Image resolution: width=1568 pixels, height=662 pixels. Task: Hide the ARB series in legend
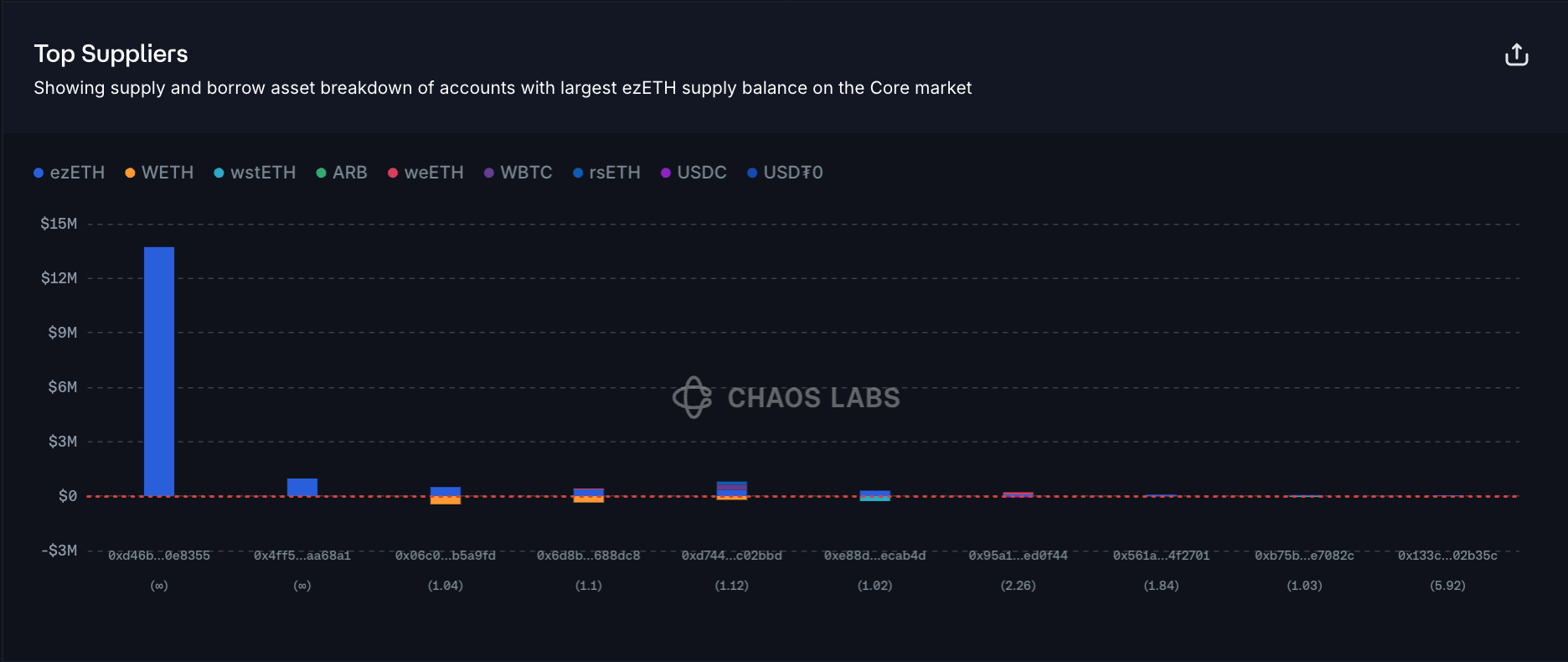click(342, 173)
